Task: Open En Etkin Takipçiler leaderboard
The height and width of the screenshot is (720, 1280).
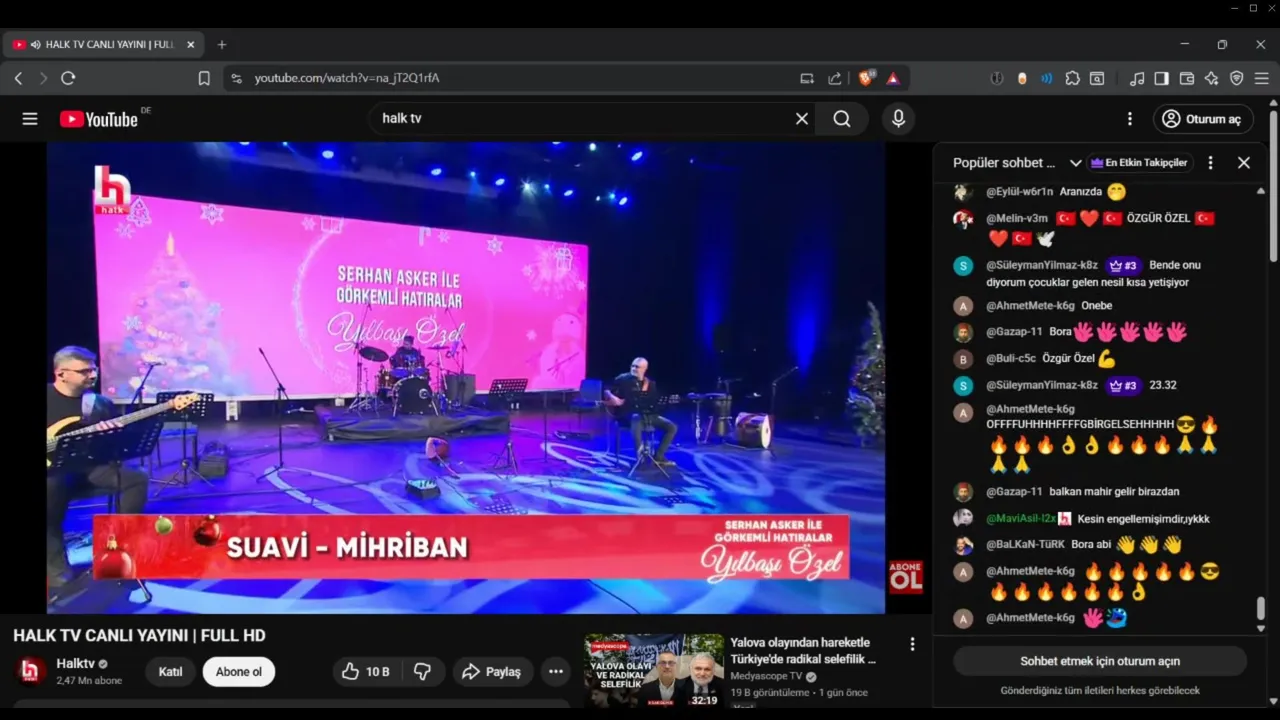Action: click(x=1140, y=163)
